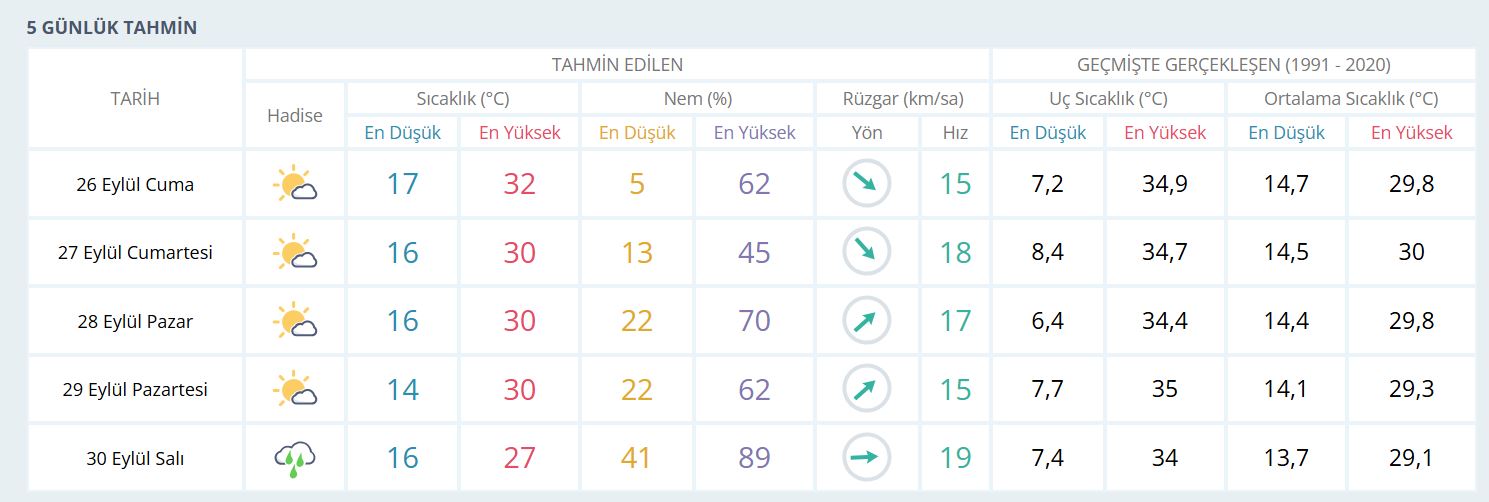Click the Uç Sıcaklık (°C) column header
Viewport: 1489px width, 502px height.
[1108, 99]
